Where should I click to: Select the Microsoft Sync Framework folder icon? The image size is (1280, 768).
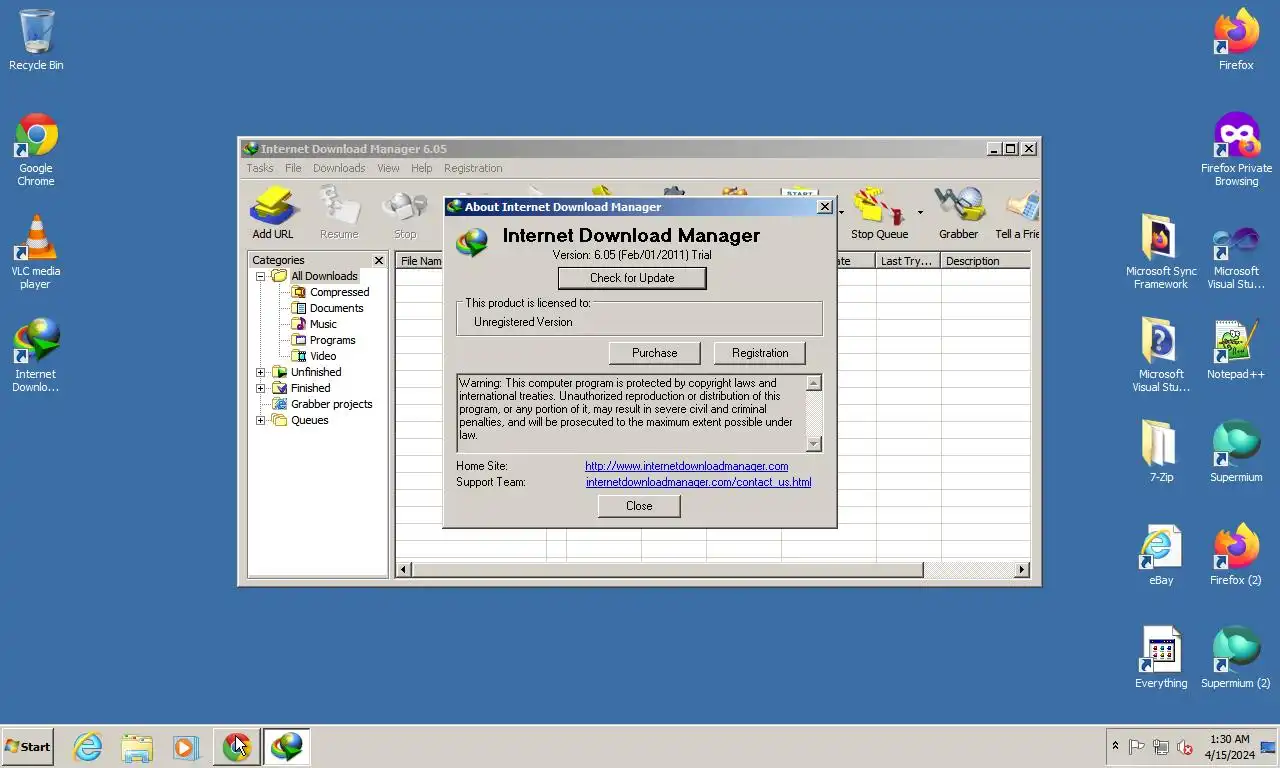(x=1161, y=252)
